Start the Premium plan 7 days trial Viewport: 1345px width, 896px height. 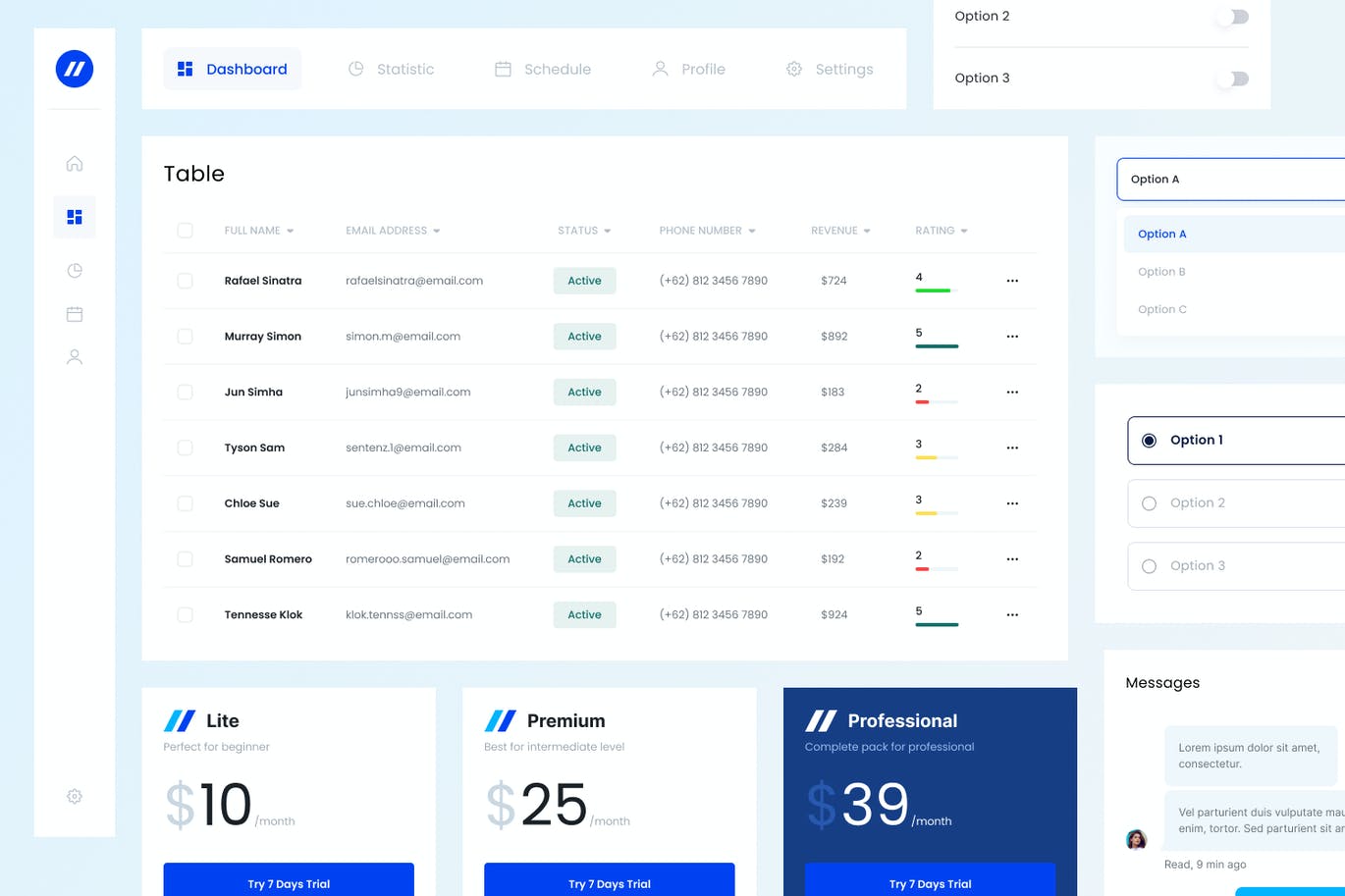point(610,880)
